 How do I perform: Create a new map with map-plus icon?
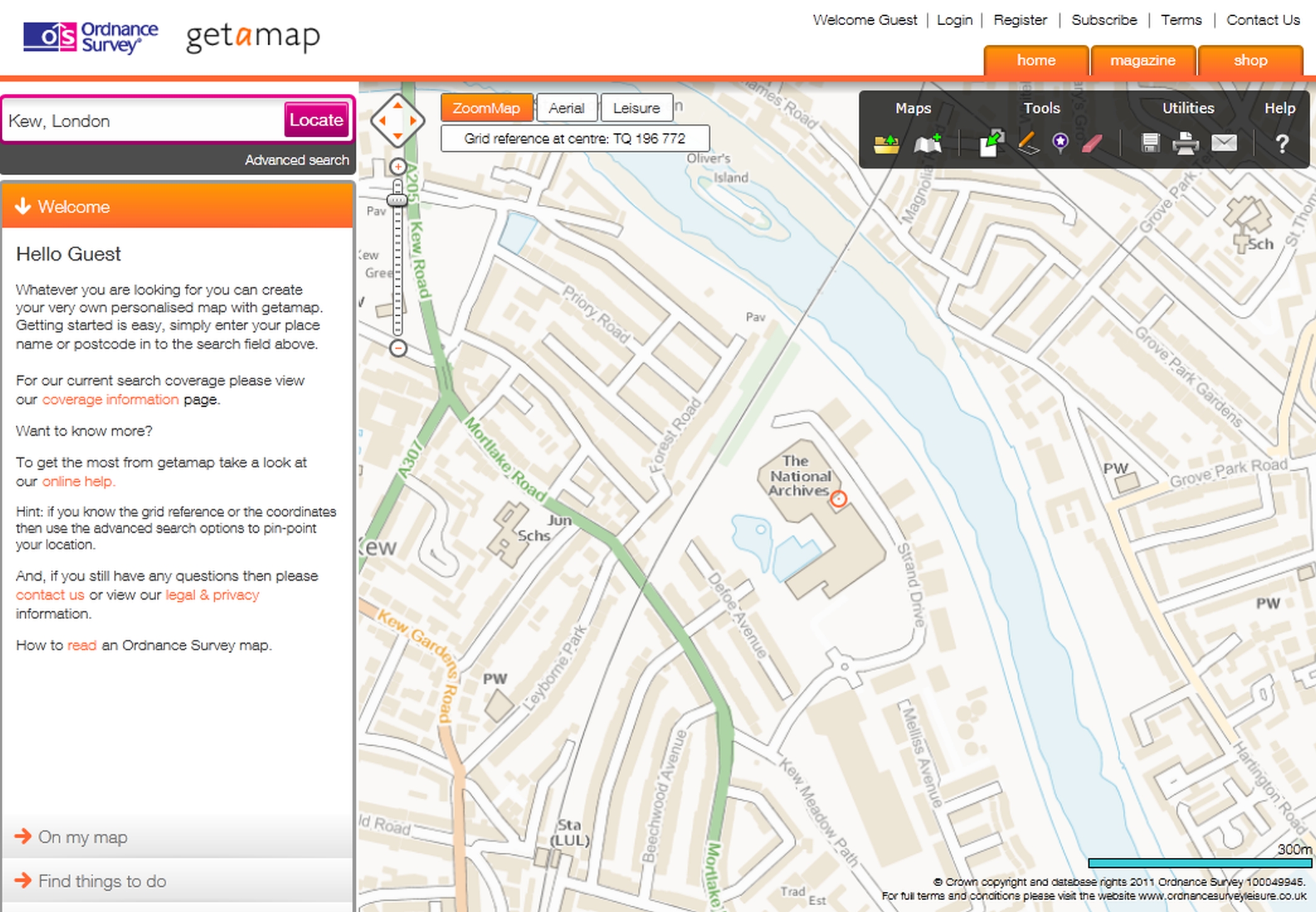(x=928, y=144)
